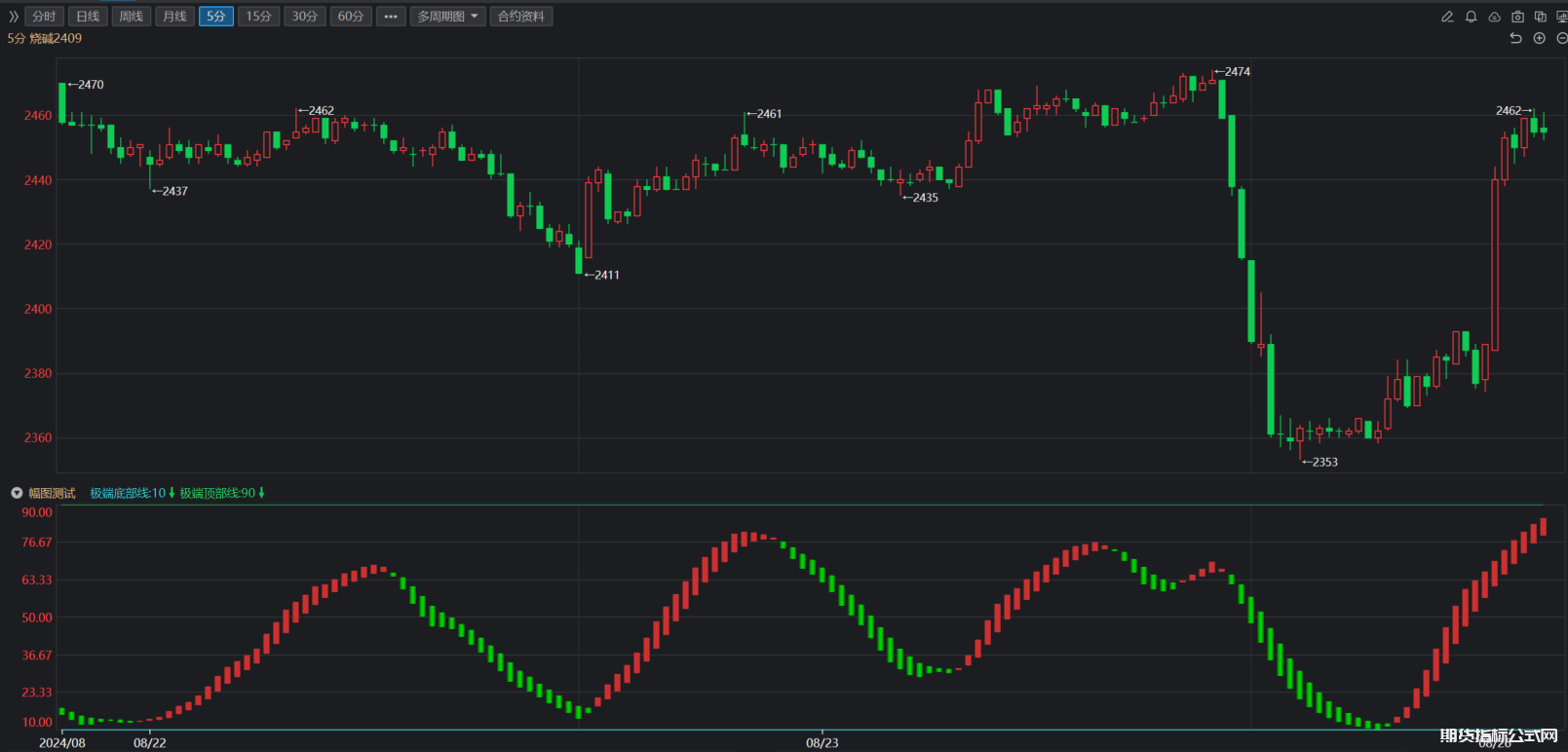Click the 2400 price axis label
Viewport: 1568px width, 752px height.
(x=38, y=309)
